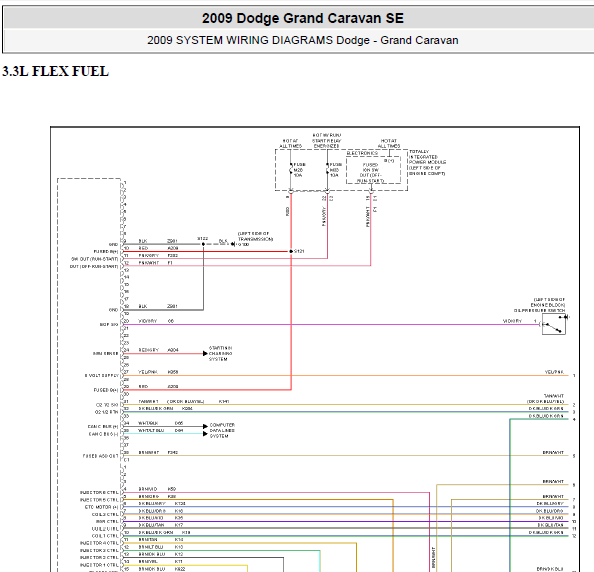The width and height of the screenshot is (594, 572).
Task: Click the S122 splice dot
Action: tap(203, 244)
